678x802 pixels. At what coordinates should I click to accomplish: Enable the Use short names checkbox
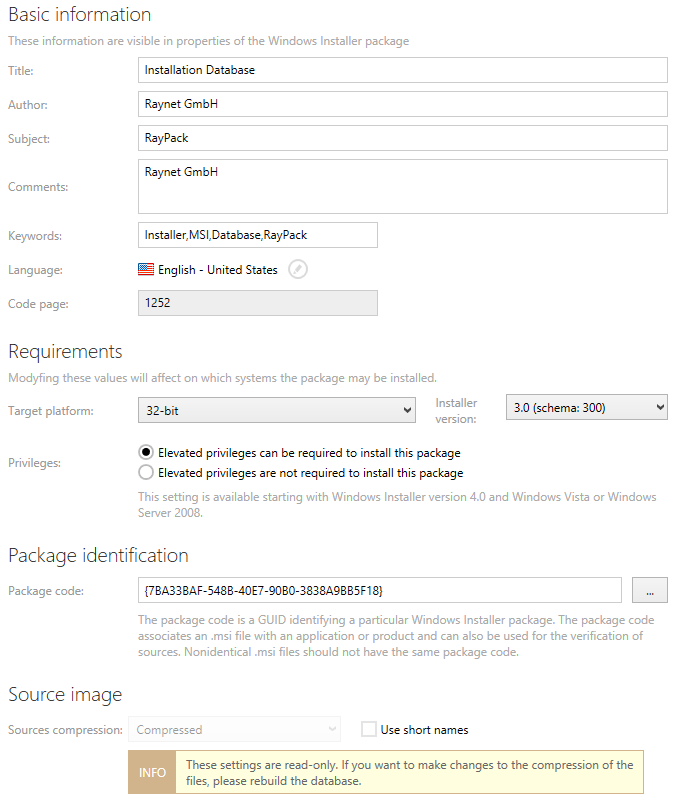coord(369,730)
